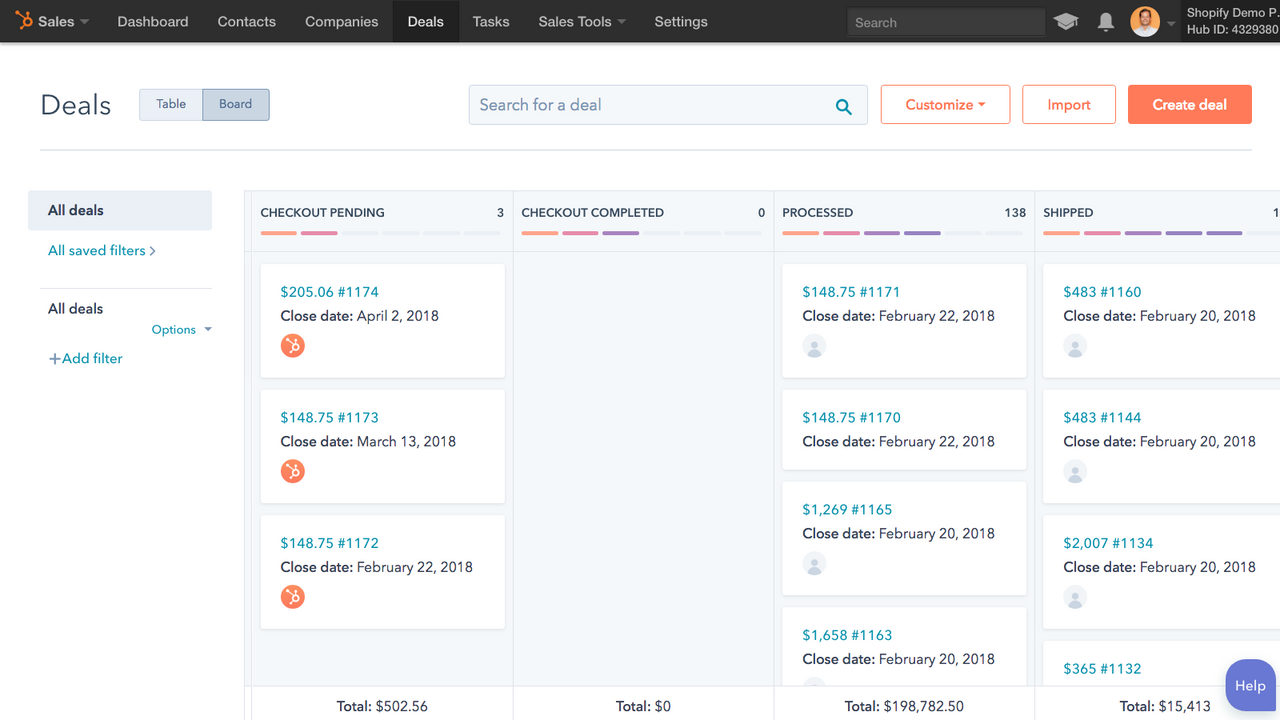The image size is (1280, 720).
Task: Click the HubSpot icon on deal #1174 card
Action: (292, 346)
